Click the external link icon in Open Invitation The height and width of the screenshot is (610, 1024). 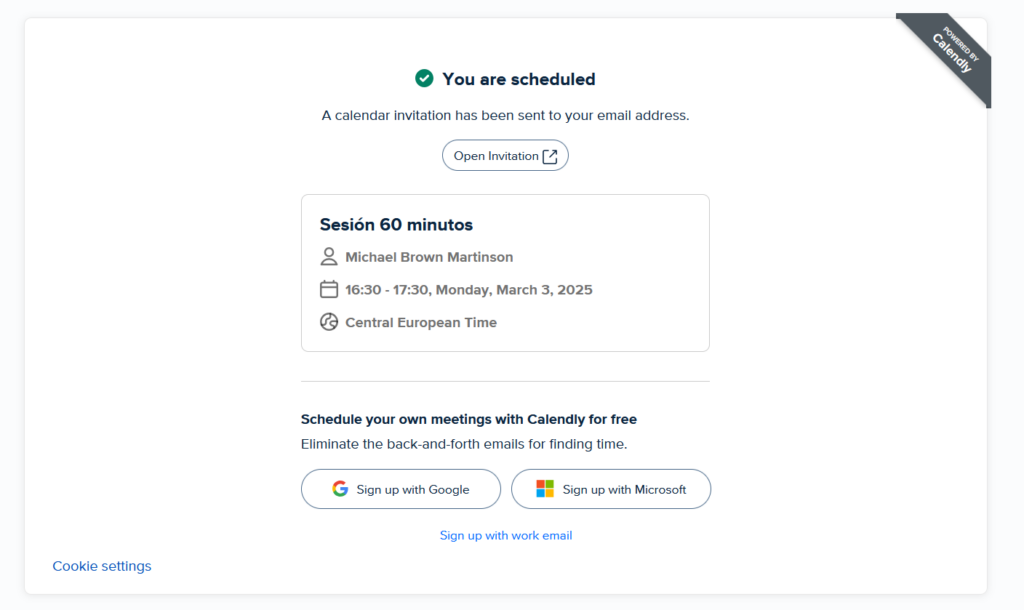(x=550, y=156)
